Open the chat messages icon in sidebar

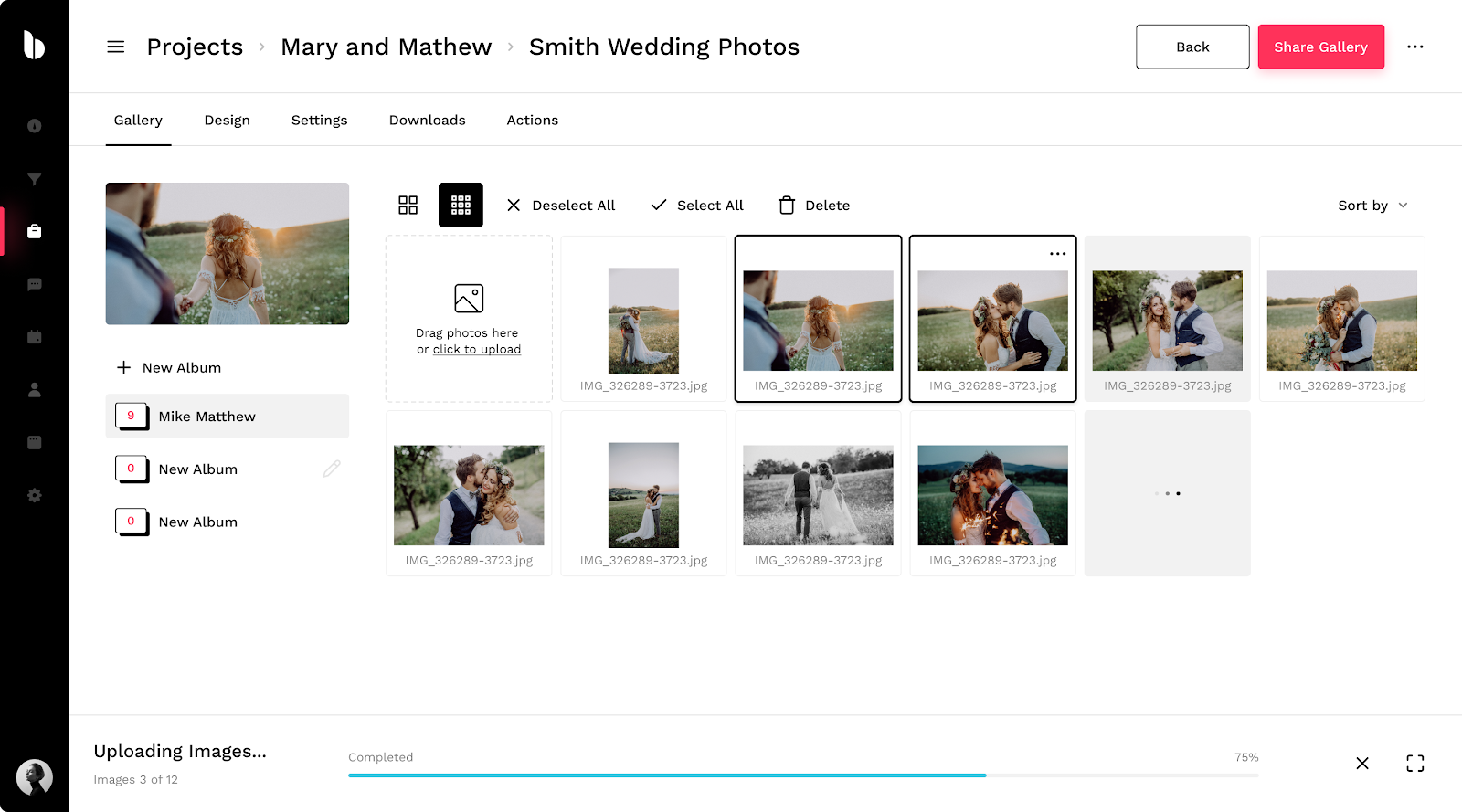(x=35, y=285)
